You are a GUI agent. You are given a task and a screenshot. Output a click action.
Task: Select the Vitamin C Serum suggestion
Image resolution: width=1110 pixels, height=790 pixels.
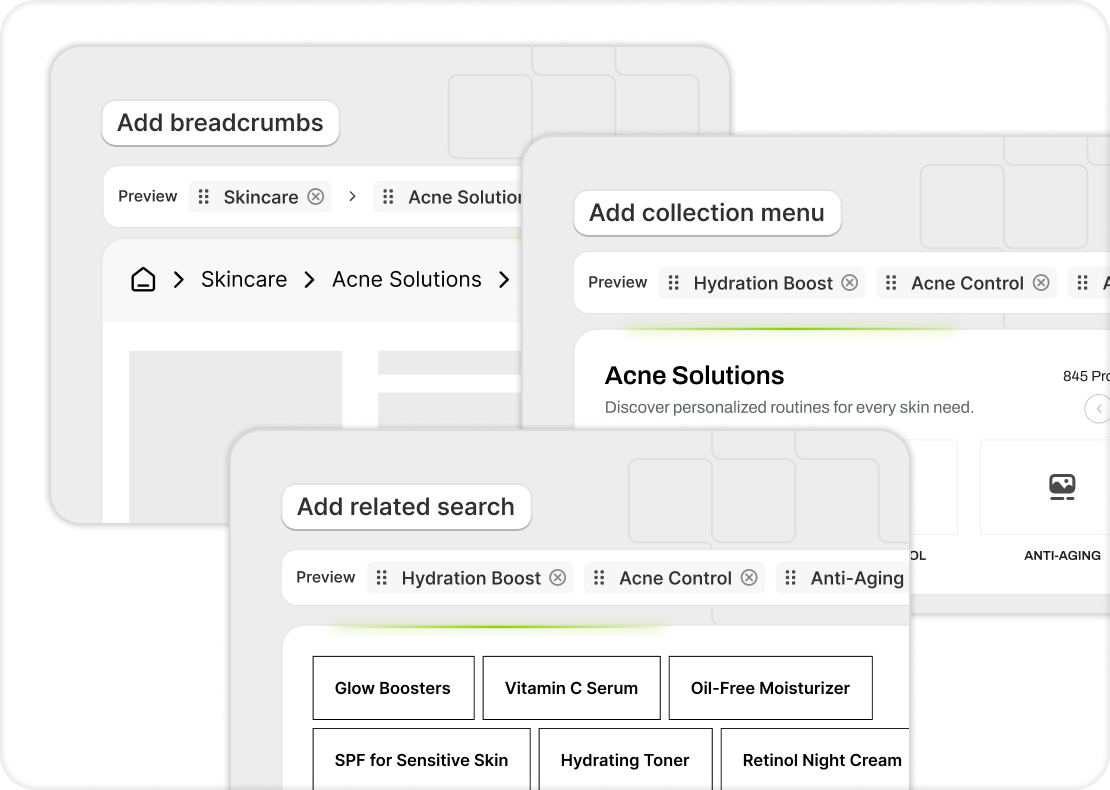[571, 688]
